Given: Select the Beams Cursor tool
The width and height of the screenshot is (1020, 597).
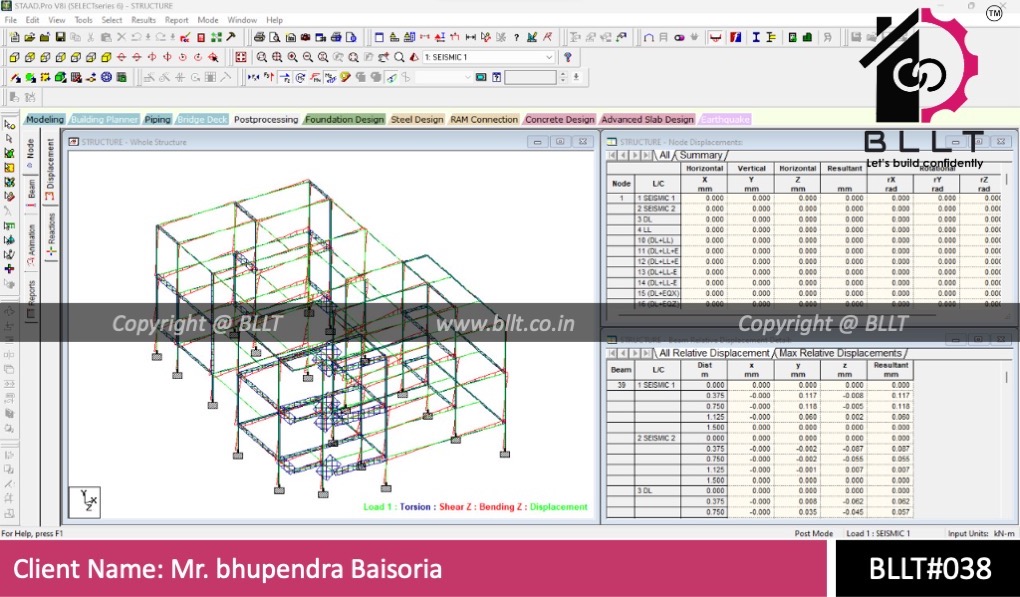Looking at the screenshot, I should [x=9, y=139].
